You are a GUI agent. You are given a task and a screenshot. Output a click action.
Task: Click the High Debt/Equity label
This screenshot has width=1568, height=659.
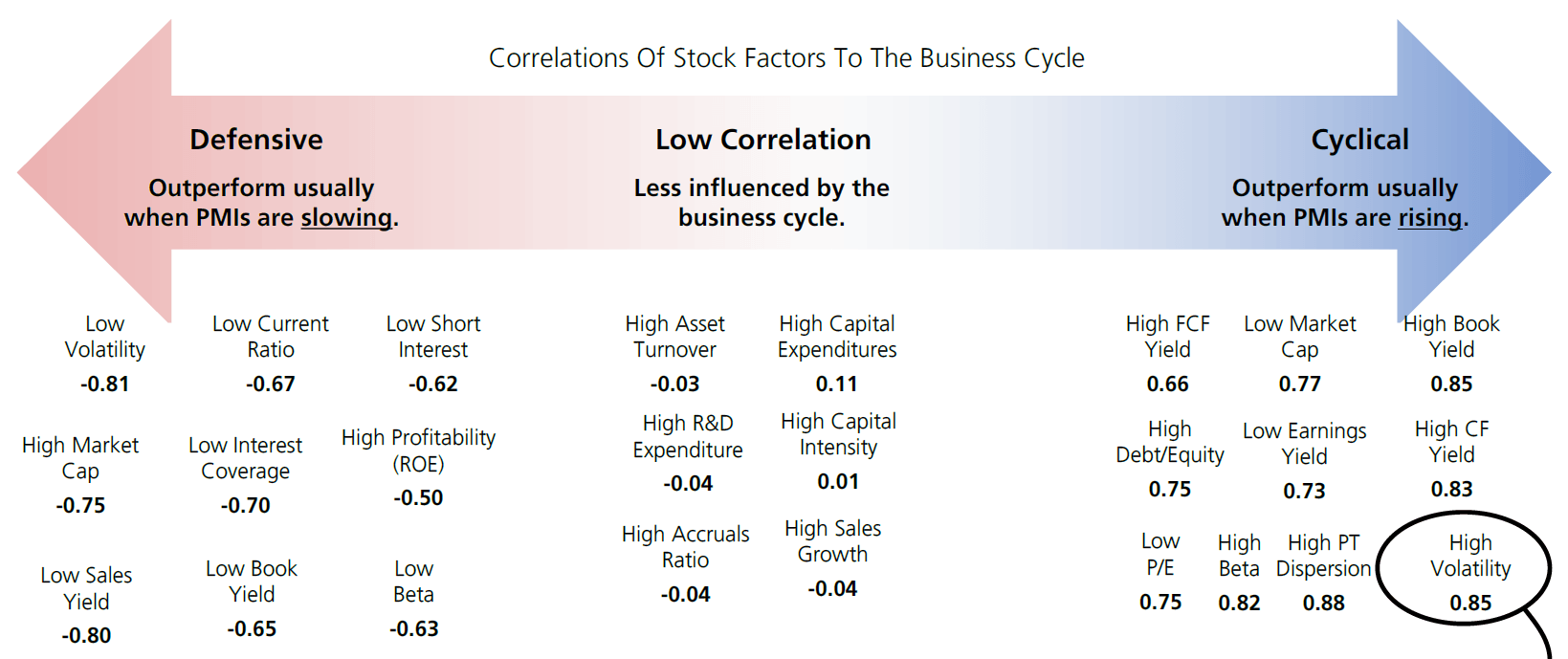point(1170,442)
